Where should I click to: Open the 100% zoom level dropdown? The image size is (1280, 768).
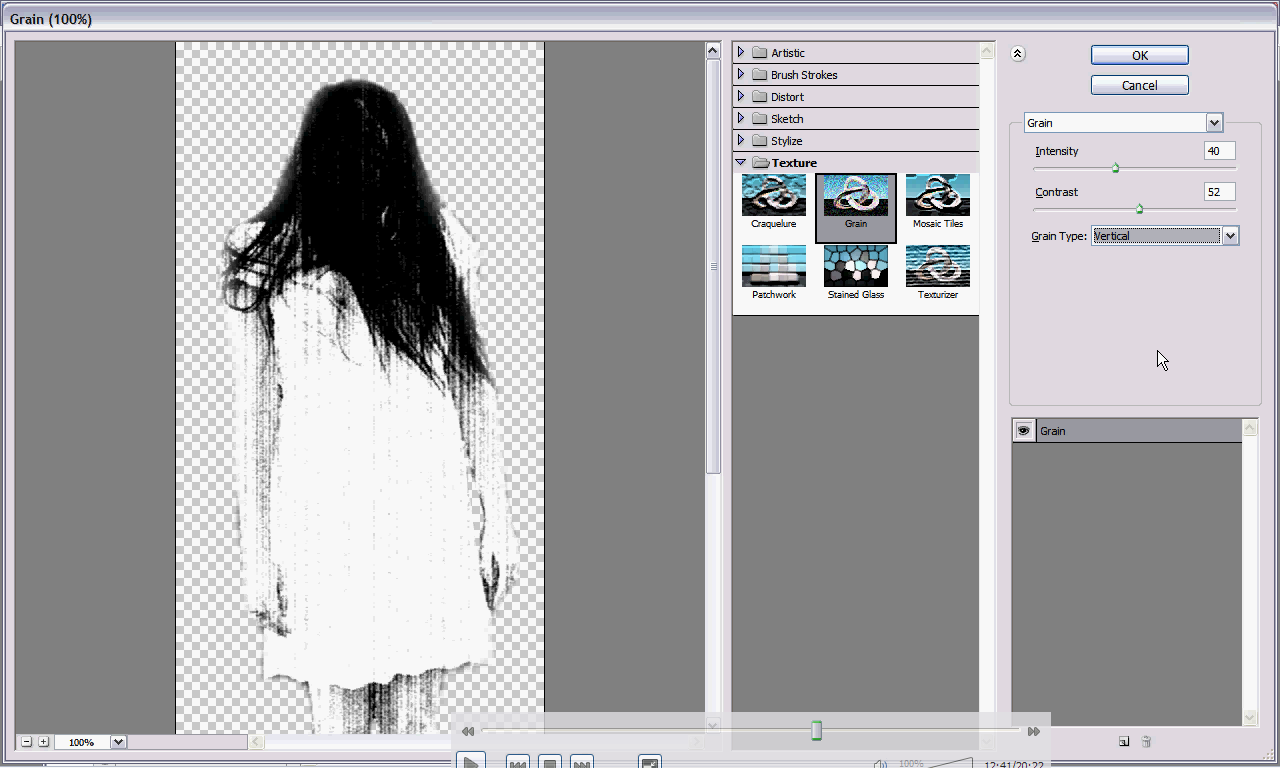point(118,742)
